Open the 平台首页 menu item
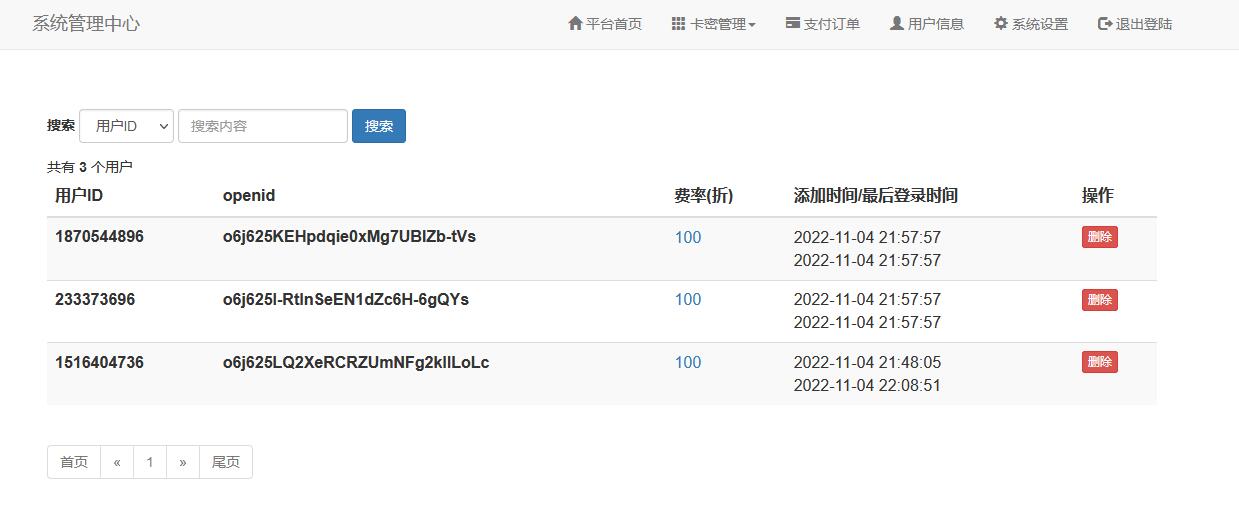1239x519 pixels. pyautogui.click(x=605, y=24)
